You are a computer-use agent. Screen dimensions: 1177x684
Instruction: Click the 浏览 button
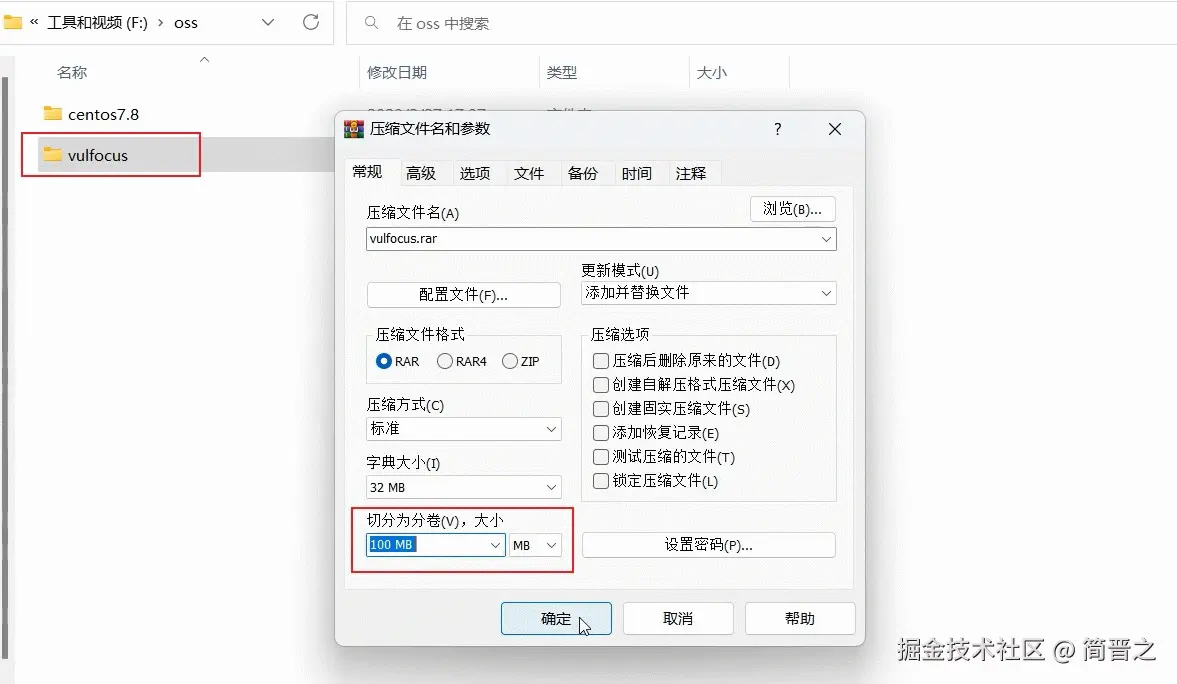coord(793,208)
